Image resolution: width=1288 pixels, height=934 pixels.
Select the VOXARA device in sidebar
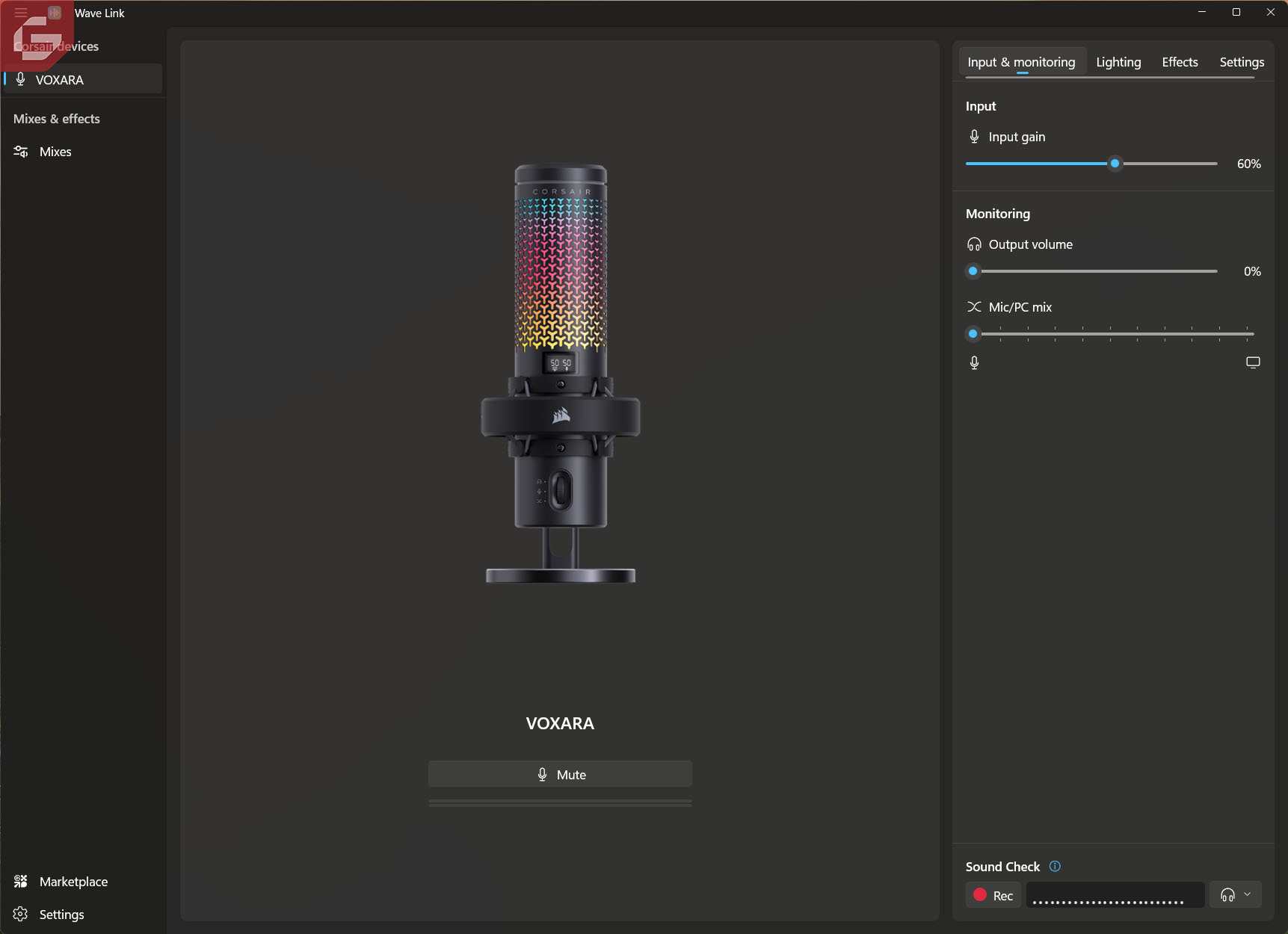pos(83,79)
